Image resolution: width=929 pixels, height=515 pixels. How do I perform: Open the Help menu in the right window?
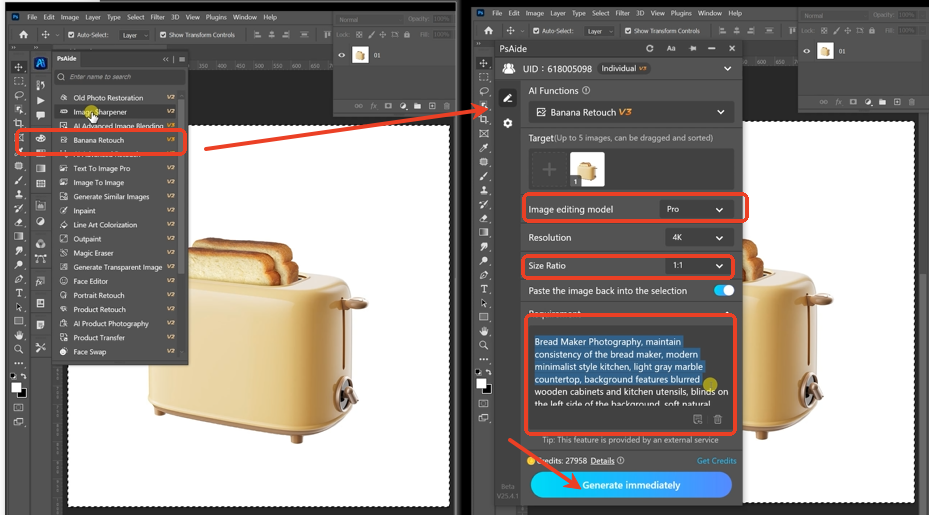point(735,13)
